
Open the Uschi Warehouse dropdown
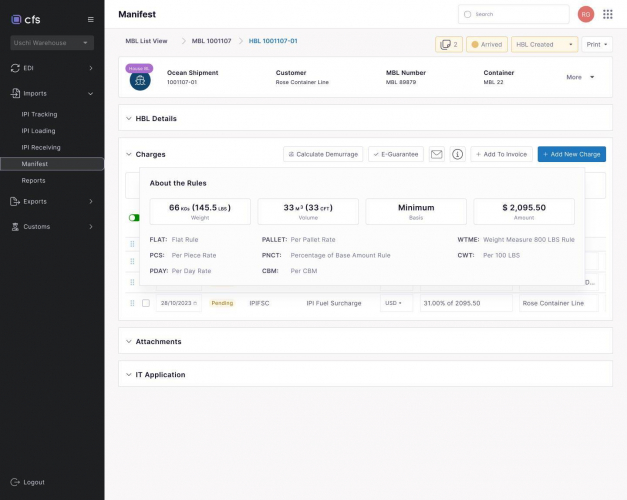[x=52, y=43]
